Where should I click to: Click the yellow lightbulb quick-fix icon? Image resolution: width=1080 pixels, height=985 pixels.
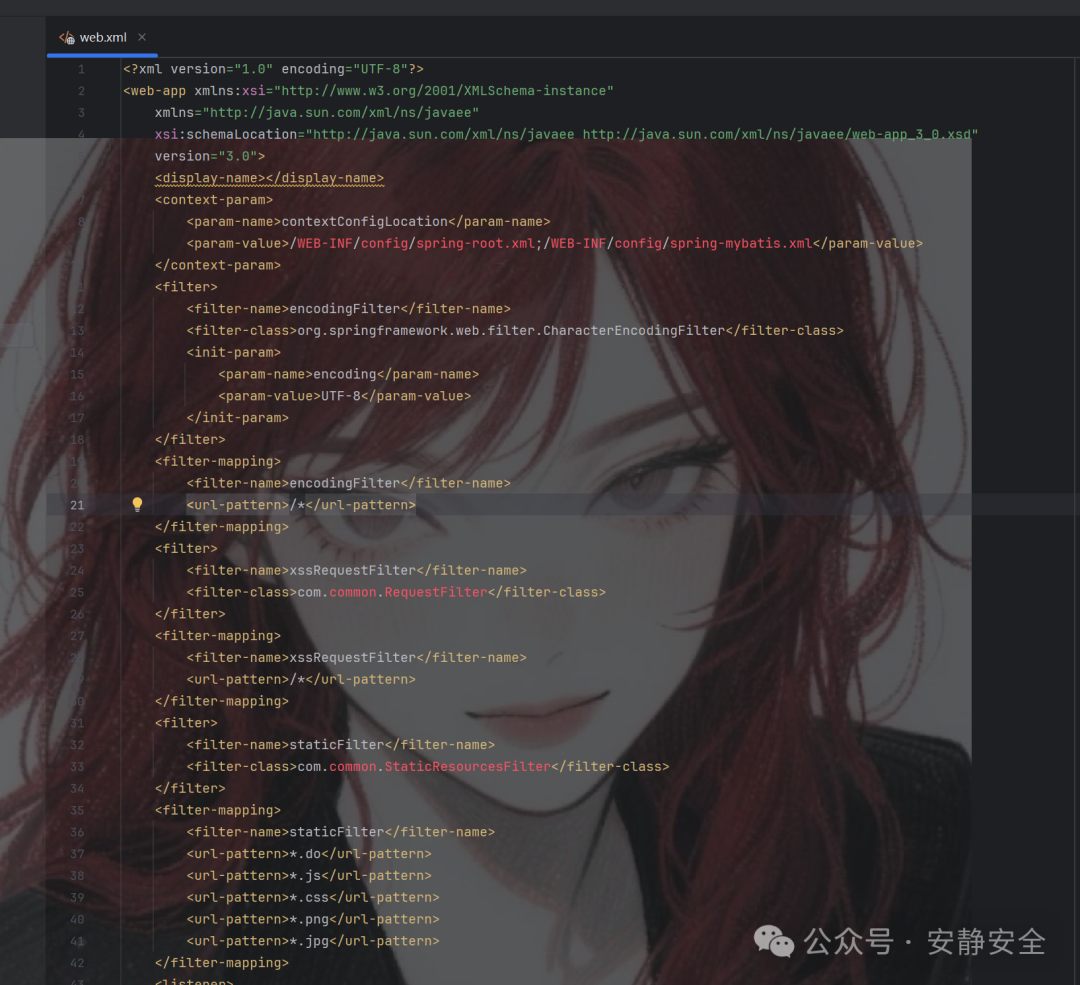click(x=138, y=505)
